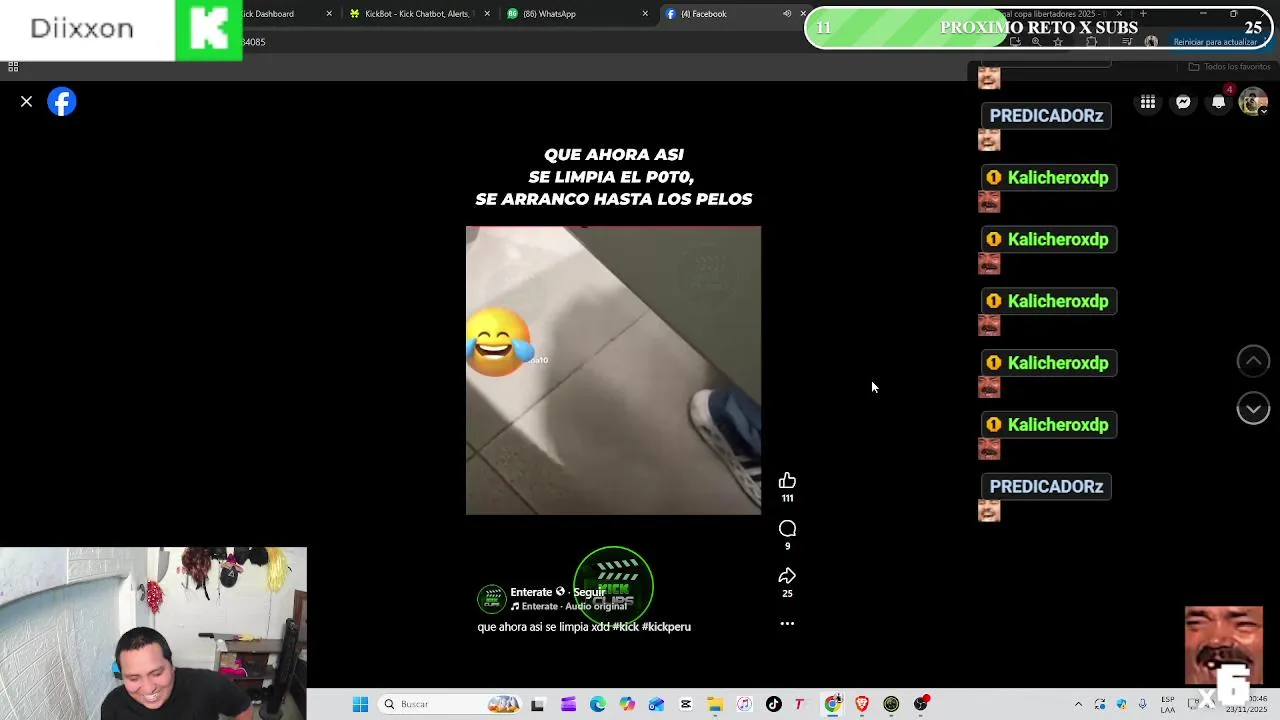The height and width of the screenshot is (720, 1280).
Task: Open ESP LAA language switcher
Action: (x=1168, y=704)
